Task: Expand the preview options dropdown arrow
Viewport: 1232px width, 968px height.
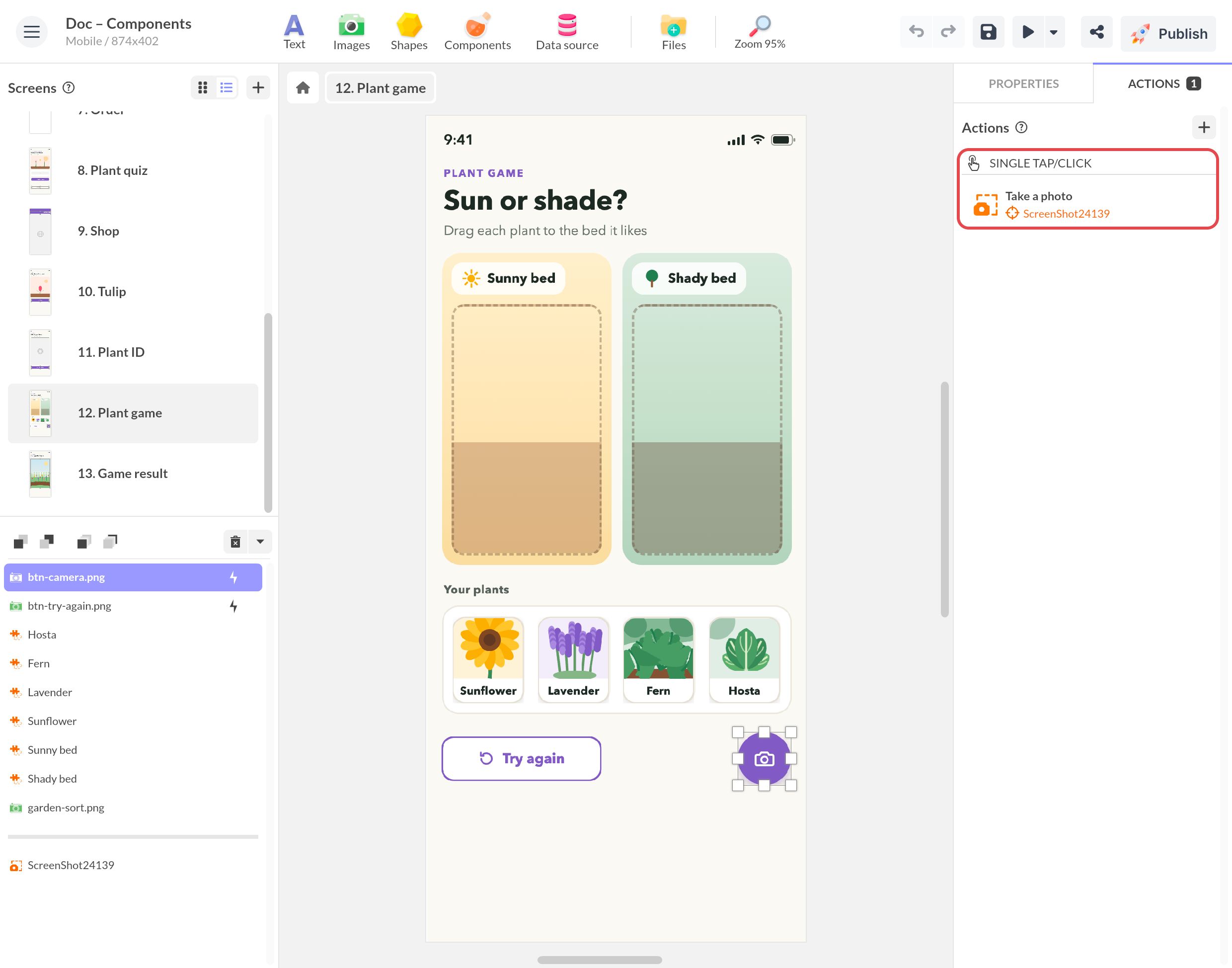Action: (1054, 32)
